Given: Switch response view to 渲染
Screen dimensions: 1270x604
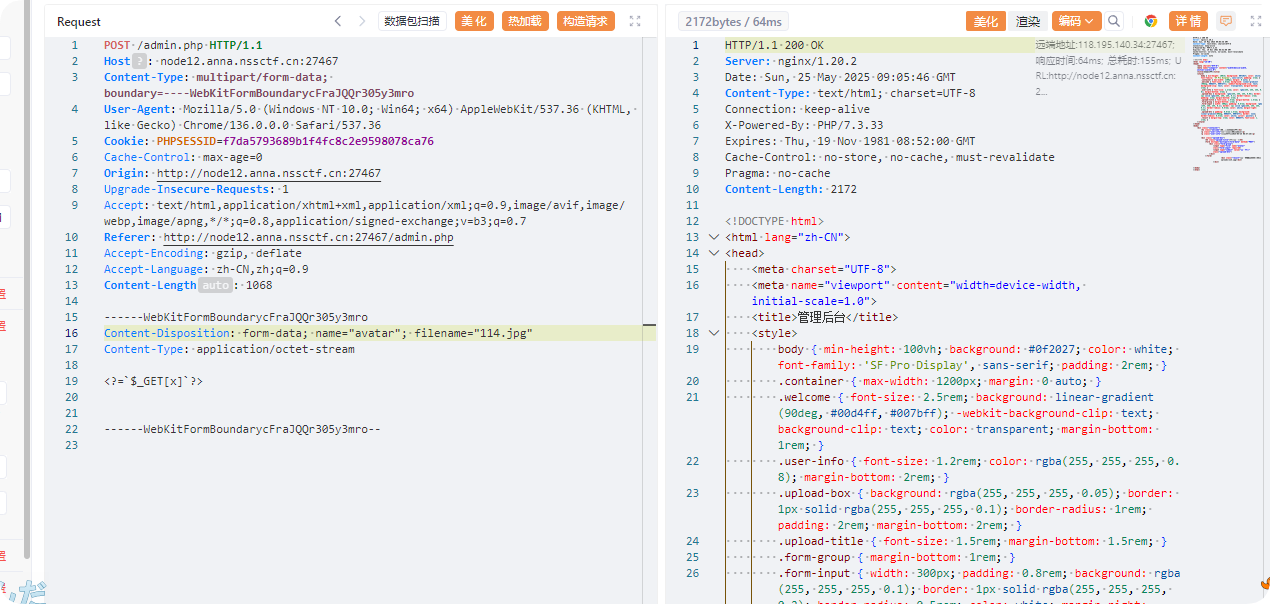Looking at the screenshot, I should pyautogui.click(x=1028, y=21).
